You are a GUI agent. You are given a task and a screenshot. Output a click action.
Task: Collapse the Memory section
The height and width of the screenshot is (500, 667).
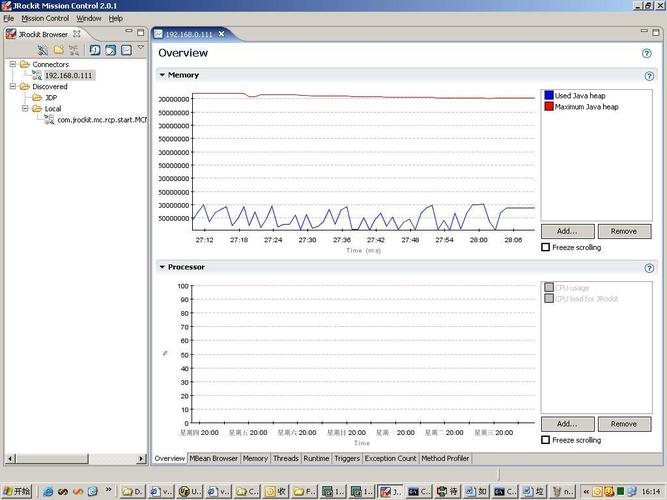[162, 75]
